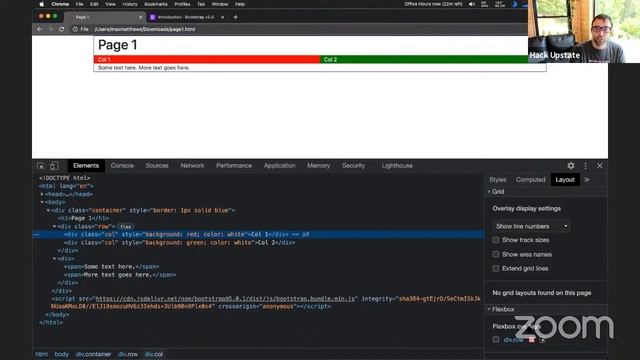The image size is (640, 360).
Task: Click the div.row breadcrumb
Action: pos(128,354)
